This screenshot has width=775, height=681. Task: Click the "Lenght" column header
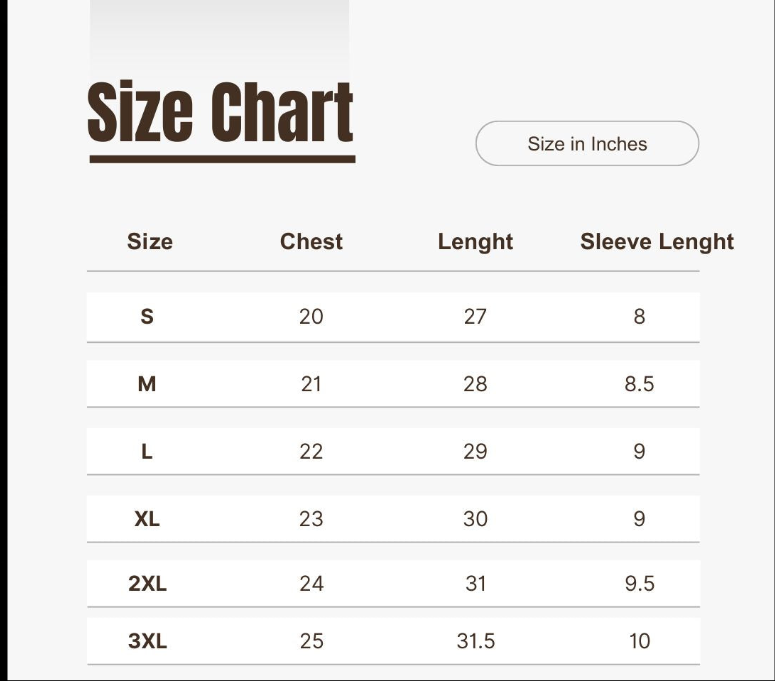pos(475,242)
